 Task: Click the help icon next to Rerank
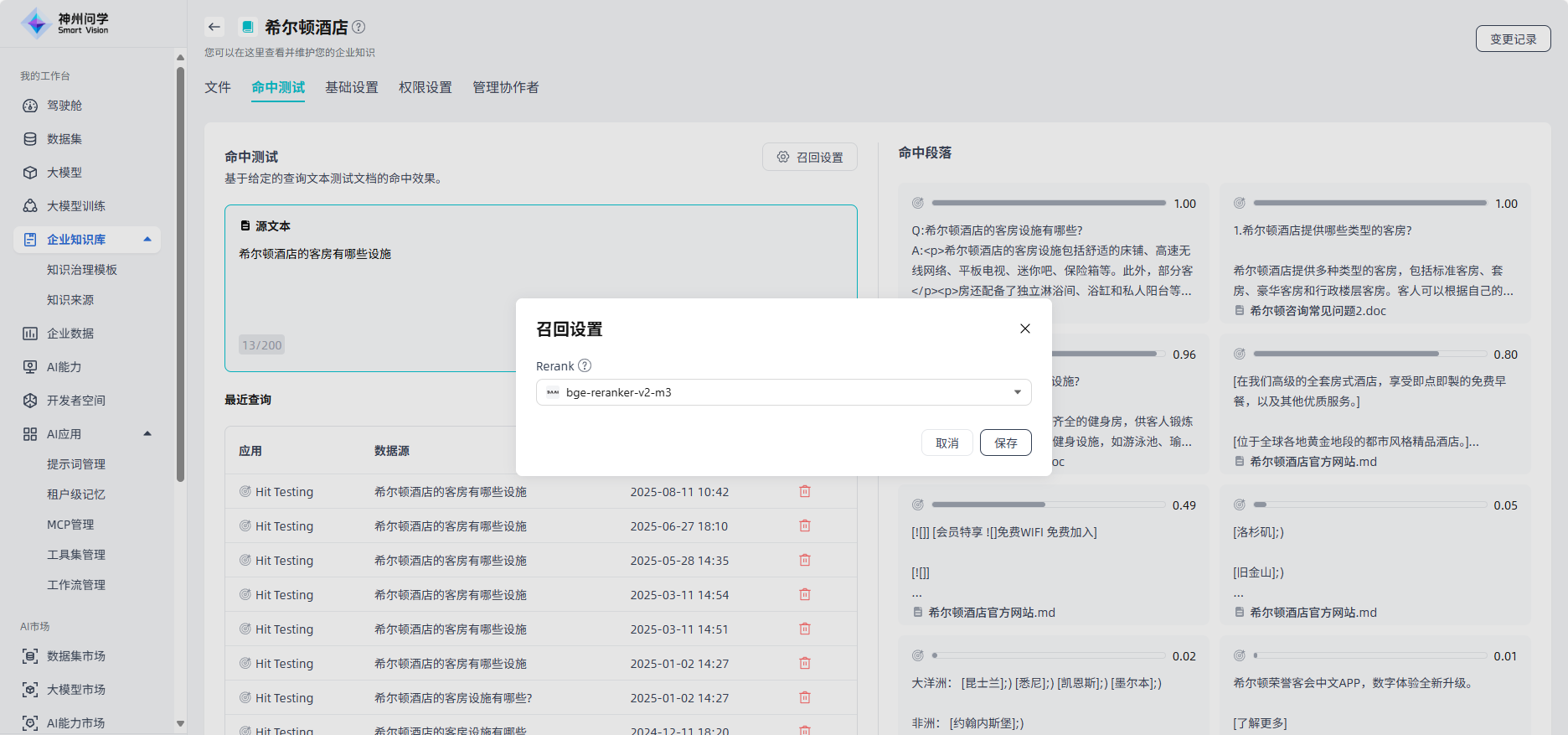(x=585, y=365)
